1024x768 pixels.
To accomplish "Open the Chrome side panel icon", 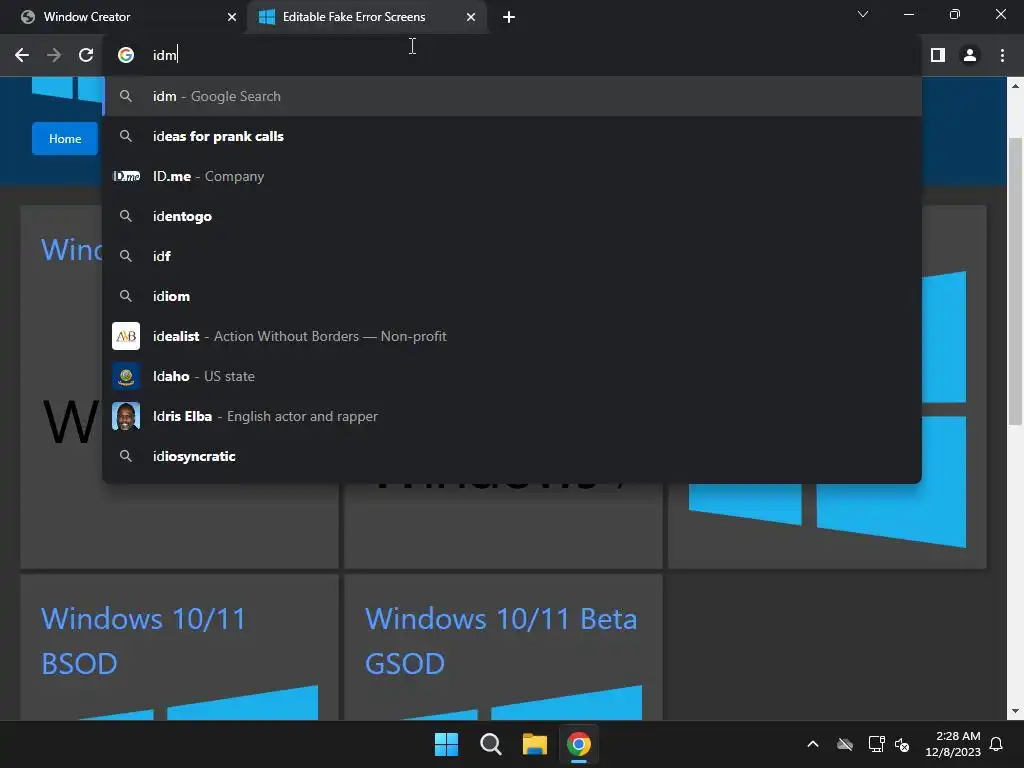I will click(x=938, y=55).
